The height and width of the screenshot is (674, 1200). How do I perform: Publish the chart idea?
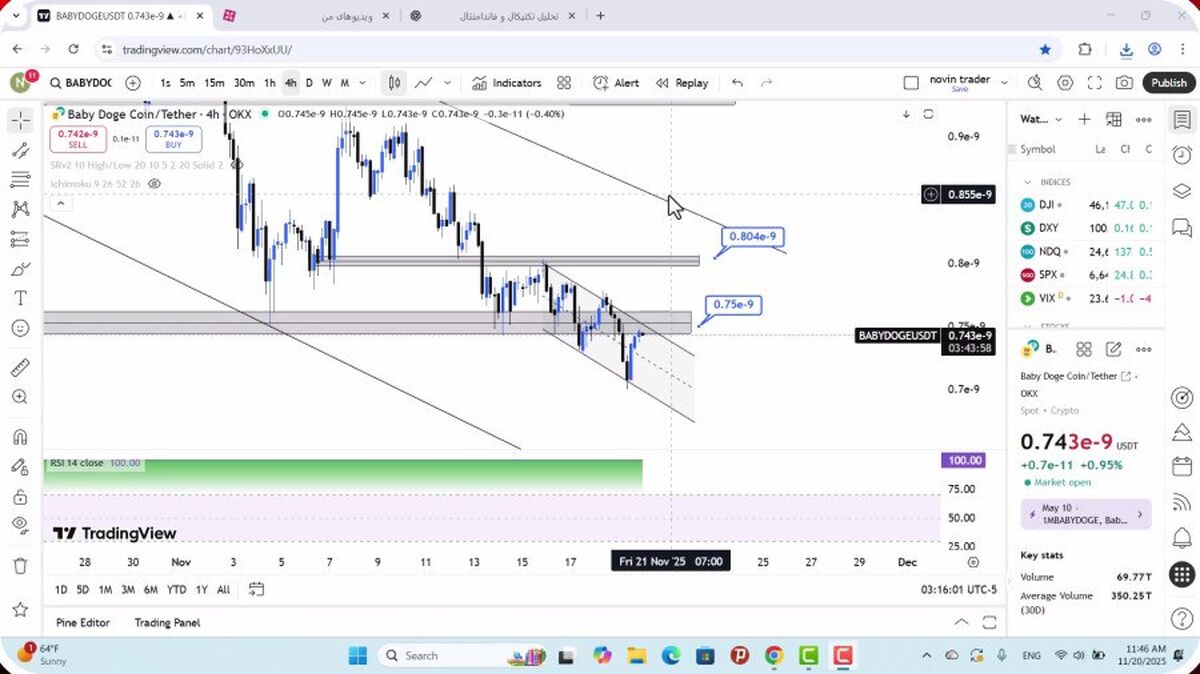click(1168, 83)
